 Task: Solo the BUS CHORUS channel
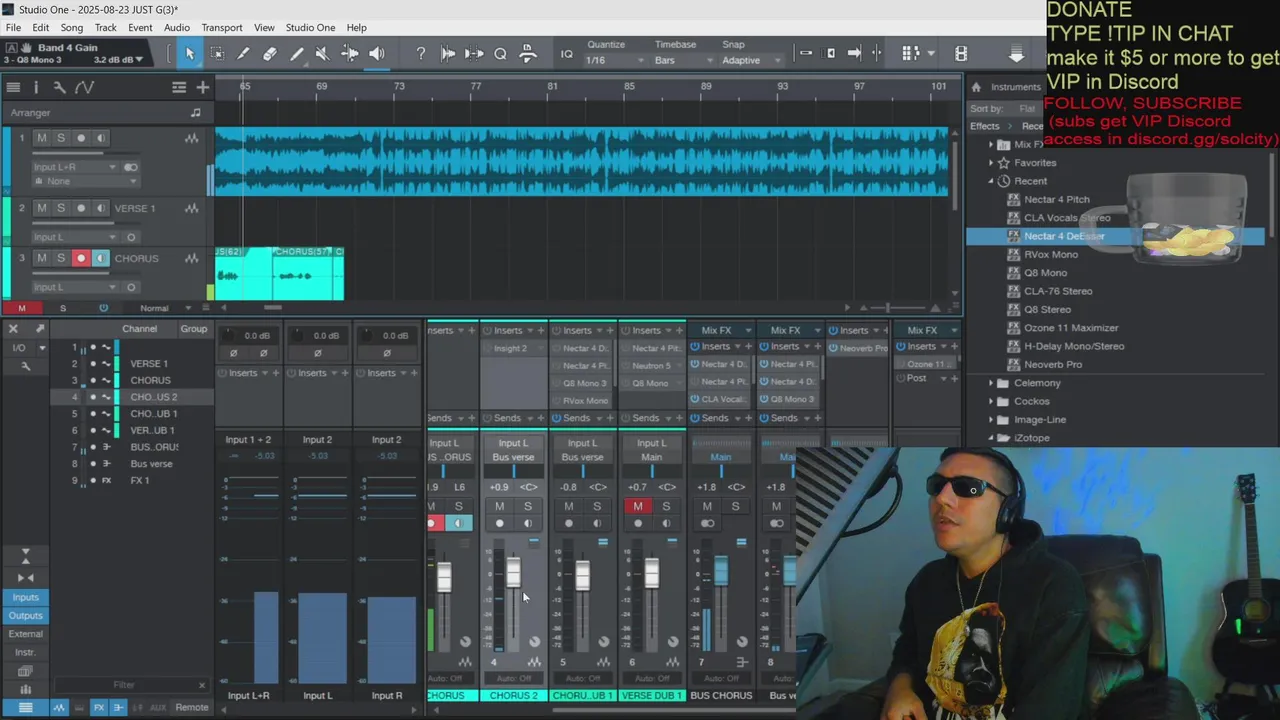pyautogui.click(x=735, y=506)
